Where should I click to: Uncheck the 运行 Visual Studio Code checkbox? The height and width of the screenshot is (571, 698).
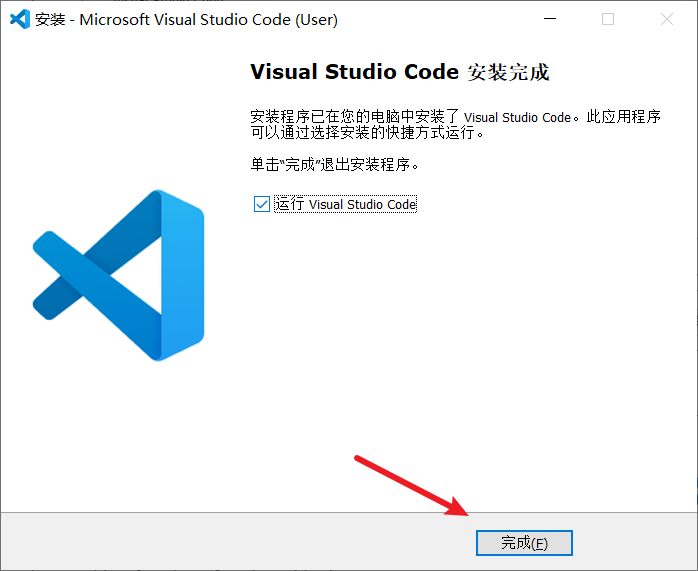coord(262,204)
